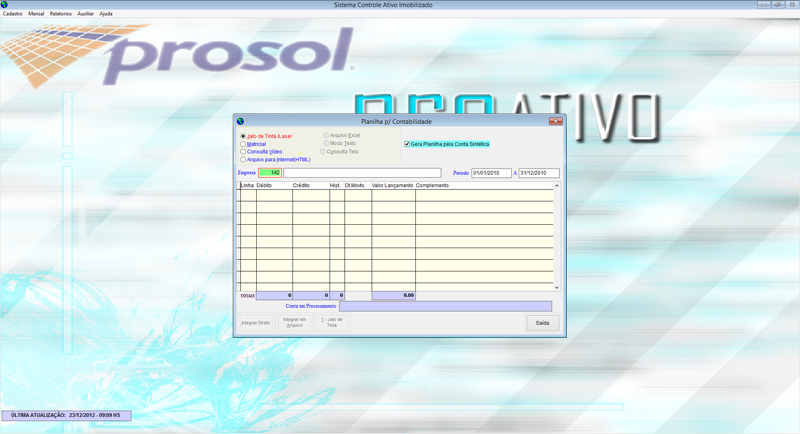This screenshot has height=434, width=800.
Task: Click the grid scrollbar down arrow
Action: (x=557, y=288)
